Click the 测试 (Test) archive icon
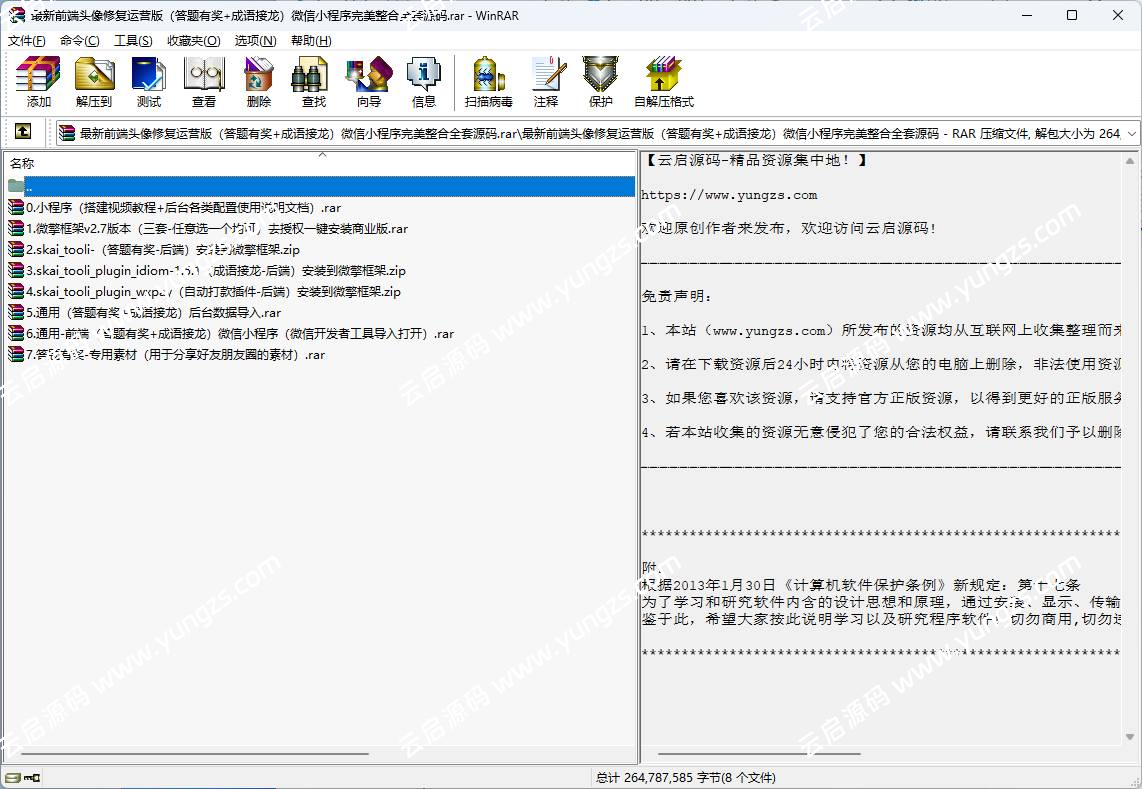 (148, 80)
